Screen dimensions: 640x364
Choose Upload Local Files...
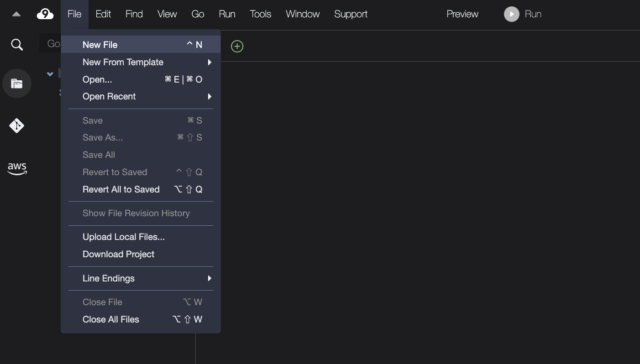[x=141, y=237]
